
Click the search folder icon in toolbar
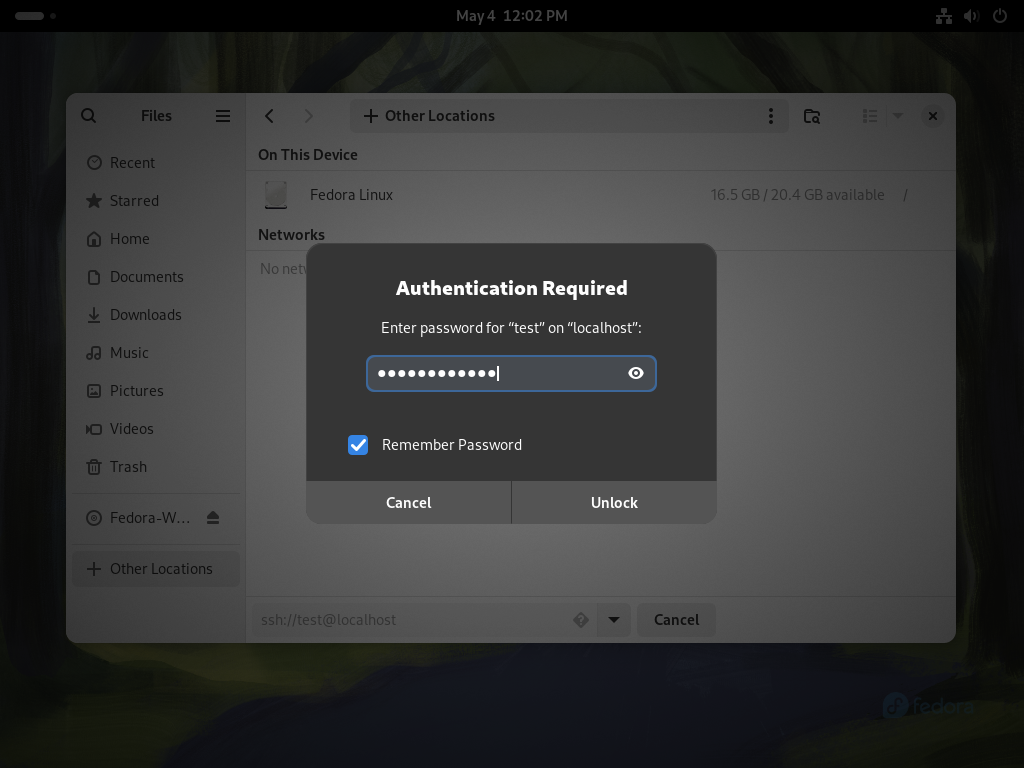(x=812, y=116)
